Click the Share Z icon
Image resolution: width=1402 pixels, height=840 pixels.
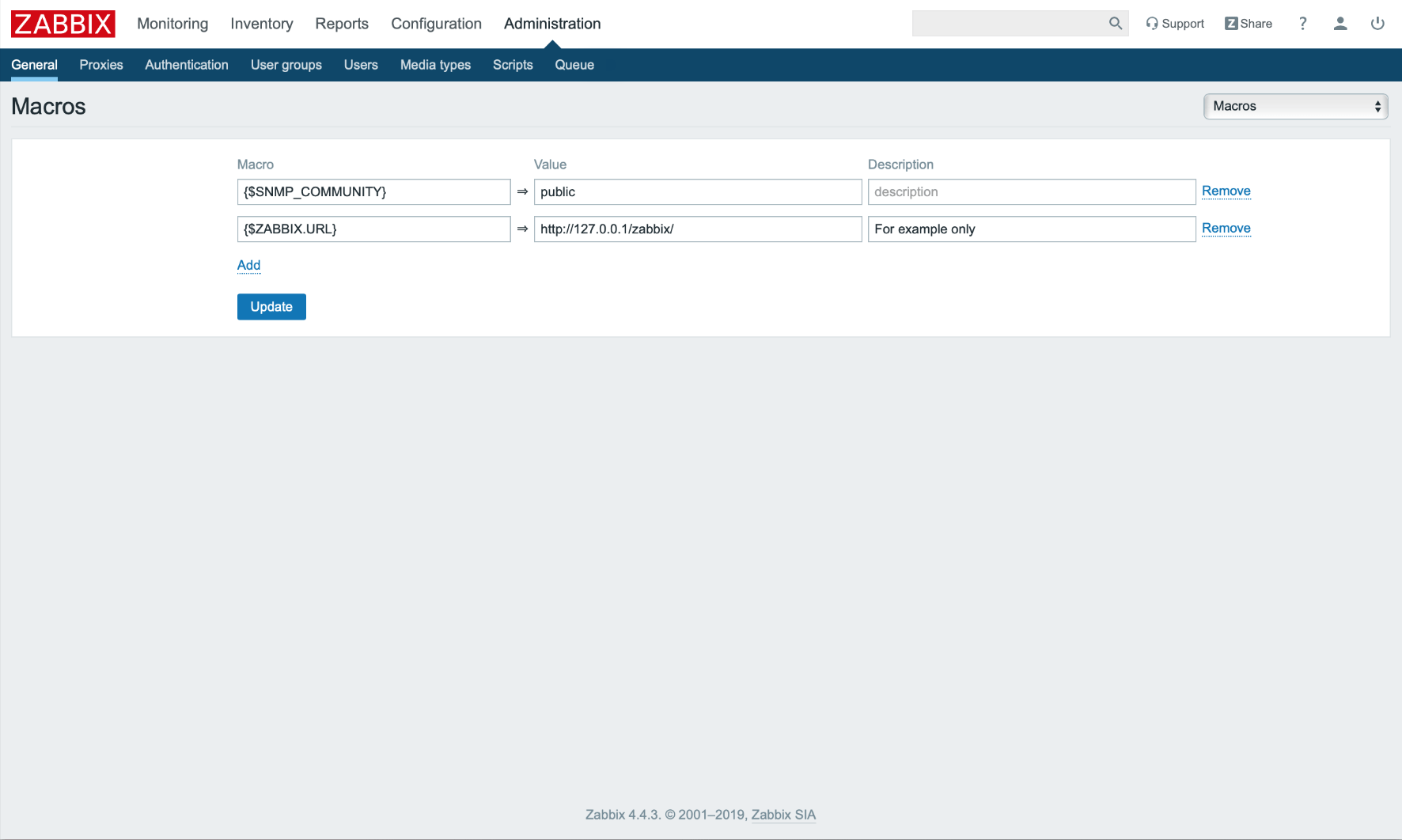point(1231,24)
